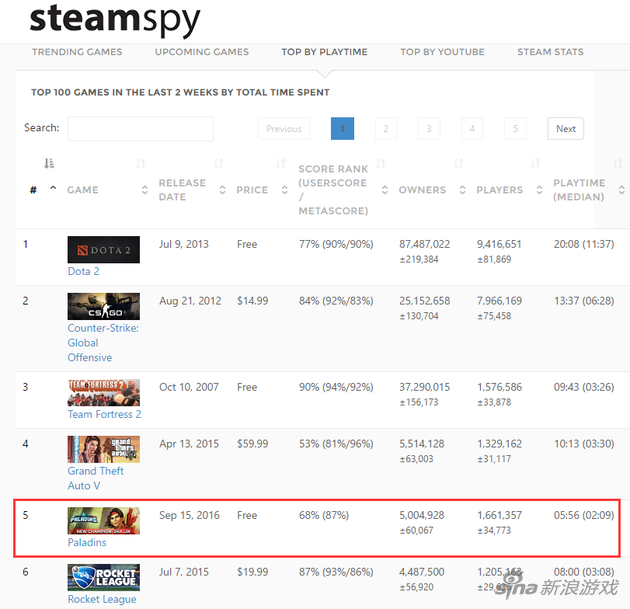Image resolution: width=630 pixels, height=609 pixels.
Task: Go to page 3
Action: click(429, 129)
